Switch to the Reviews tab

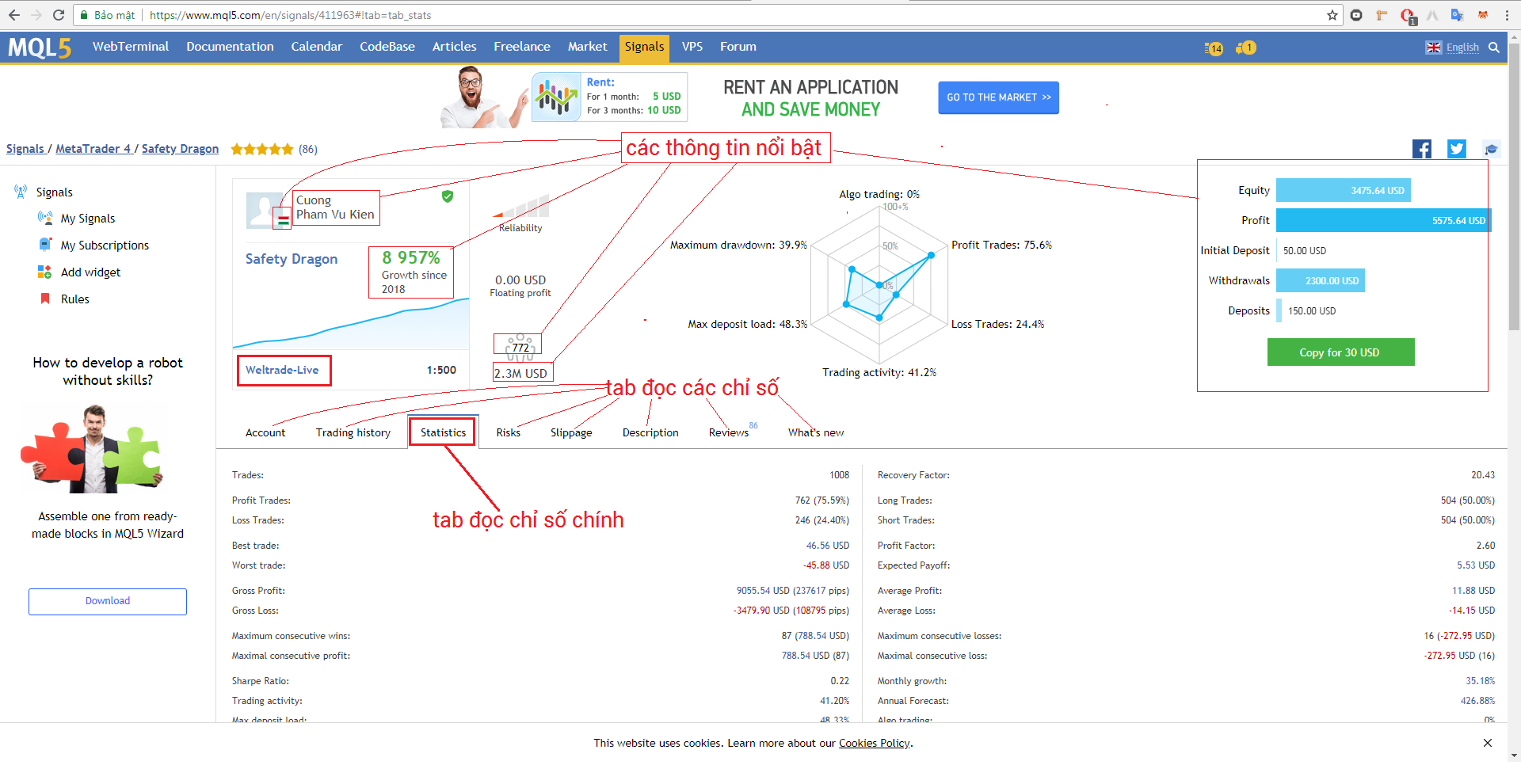[729, 432]
